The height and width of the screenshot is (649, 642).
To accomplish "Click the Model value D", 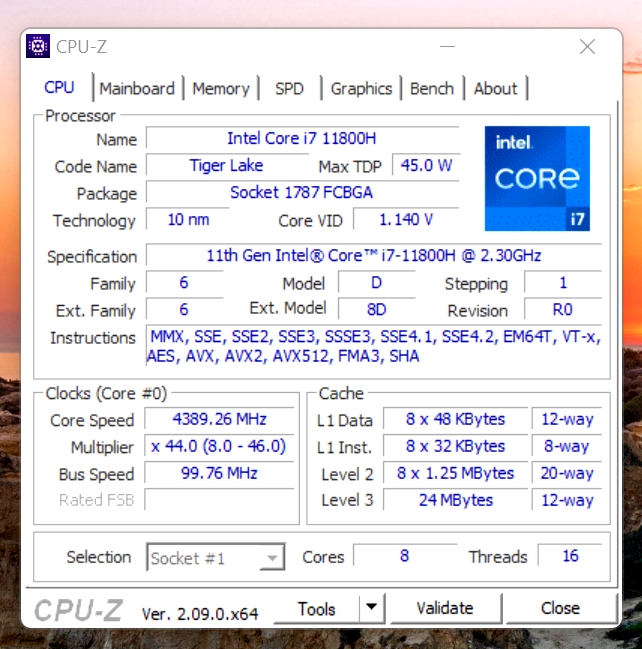I will pos(376,283).
